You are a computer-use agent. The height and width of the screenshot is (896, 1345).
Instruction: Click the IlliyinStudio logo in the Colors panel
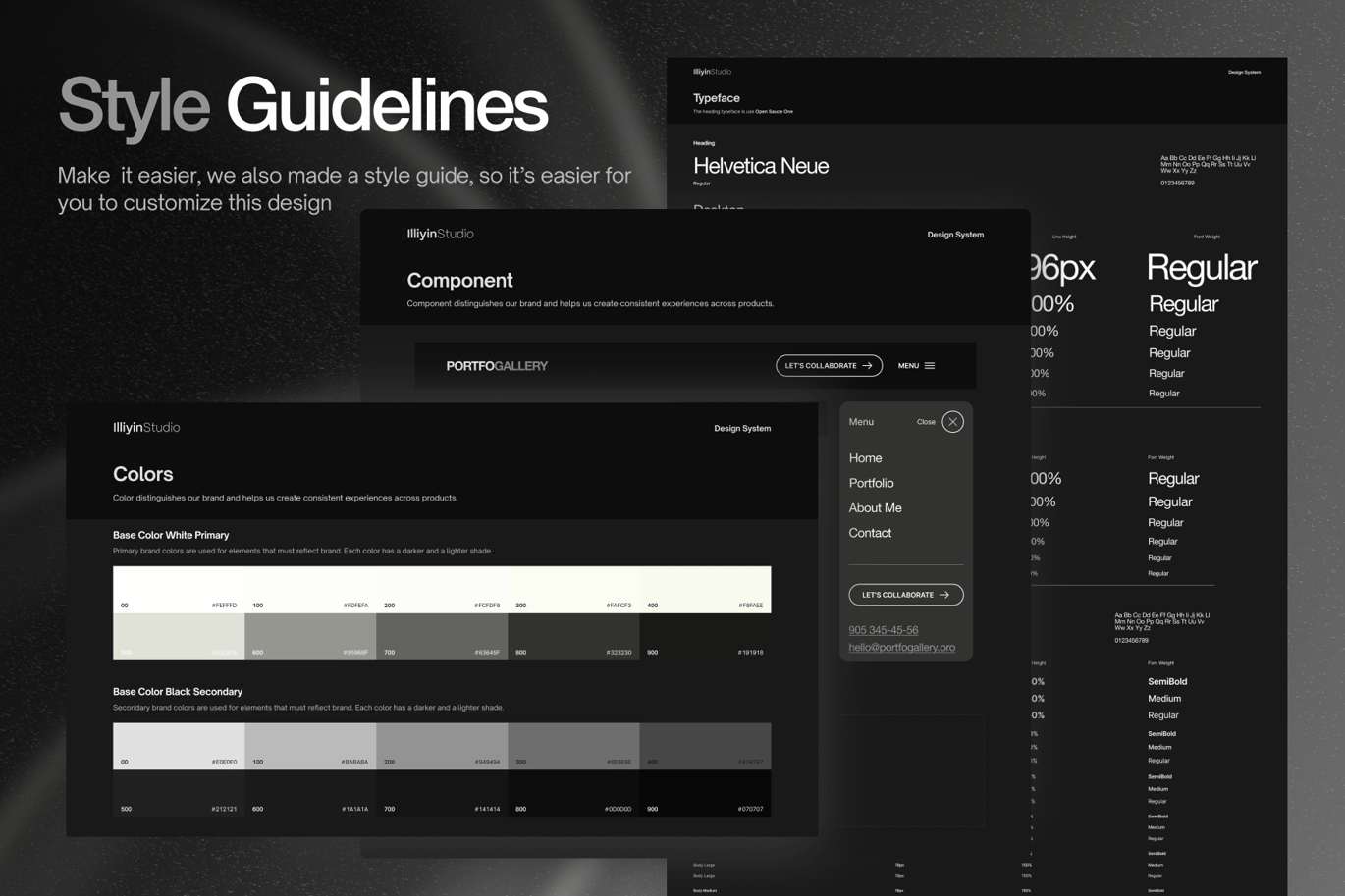[x=146, y=428]
